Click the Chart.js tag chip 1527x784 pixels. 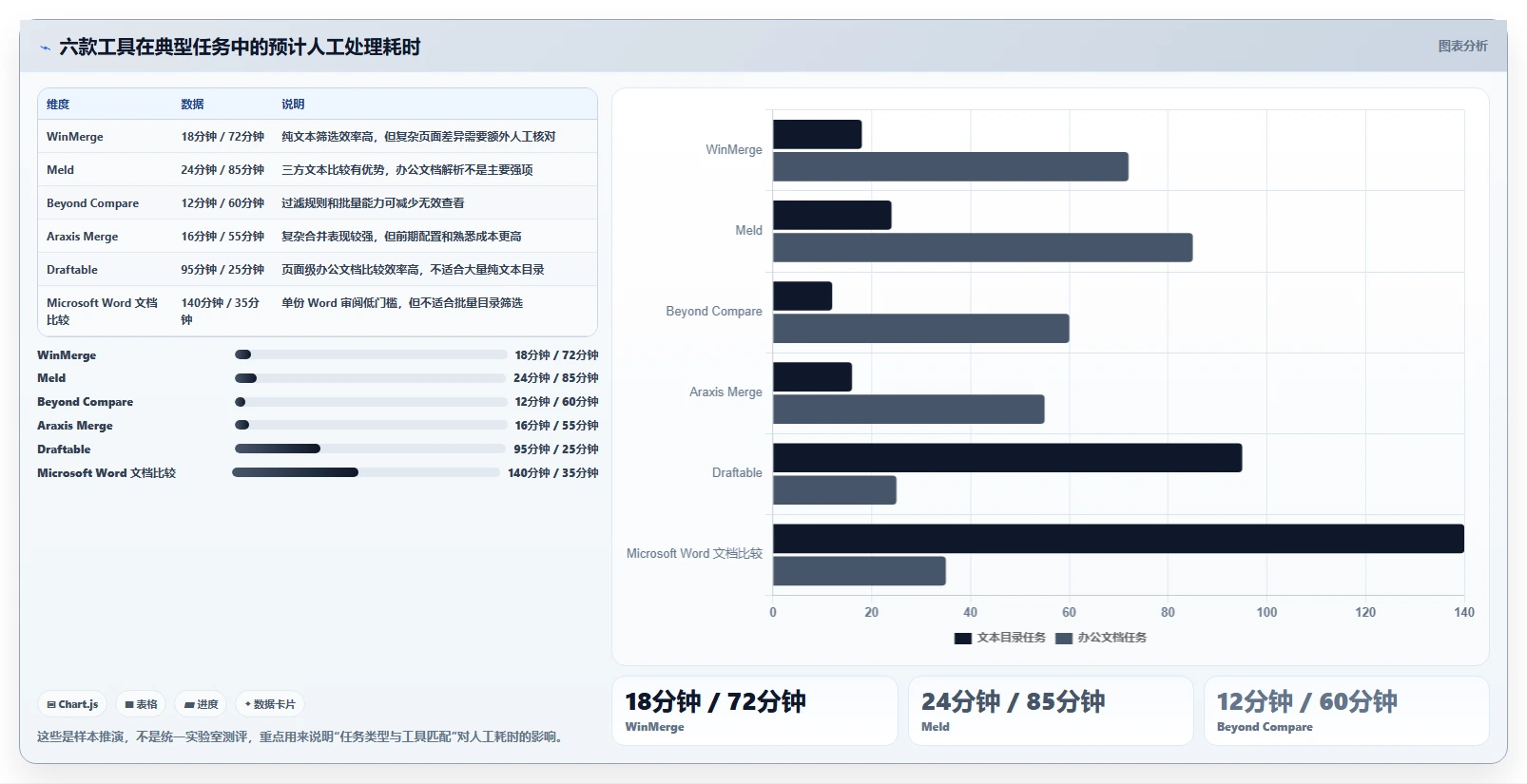72,704
